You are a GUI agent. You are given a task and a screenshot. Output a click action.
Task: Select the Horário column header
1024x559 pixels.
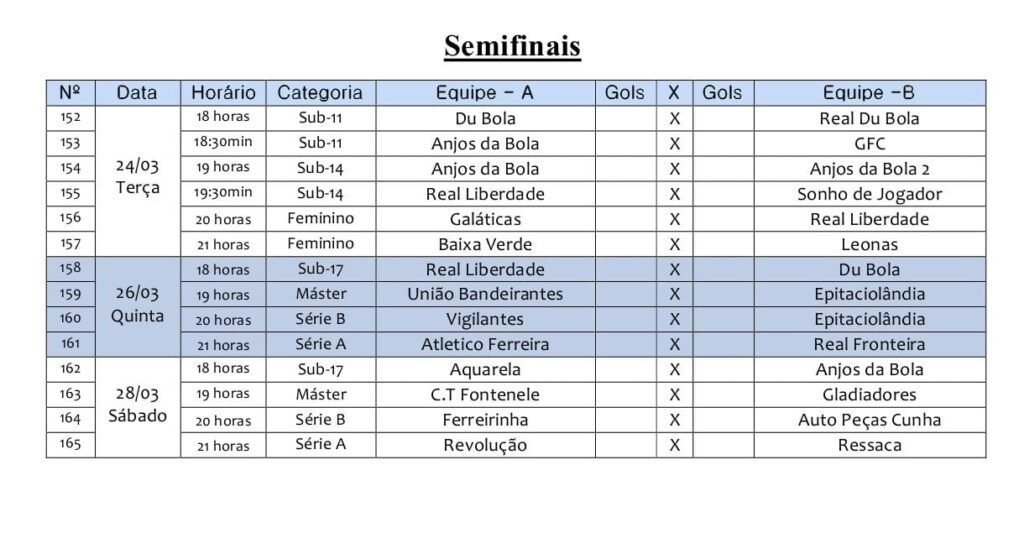pos(223,93)
